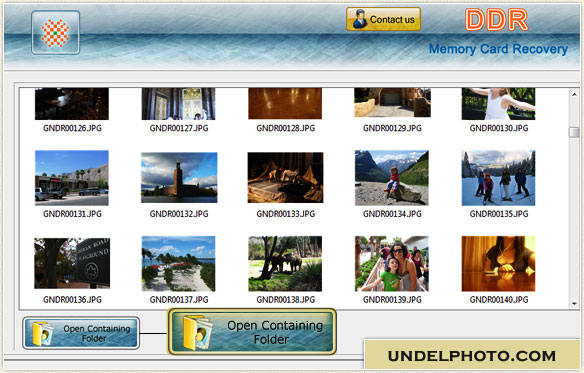Viewport: 584px width, 373px height.
Task: Select thumbnail GNDR00129.JPG
Action: 392,102
